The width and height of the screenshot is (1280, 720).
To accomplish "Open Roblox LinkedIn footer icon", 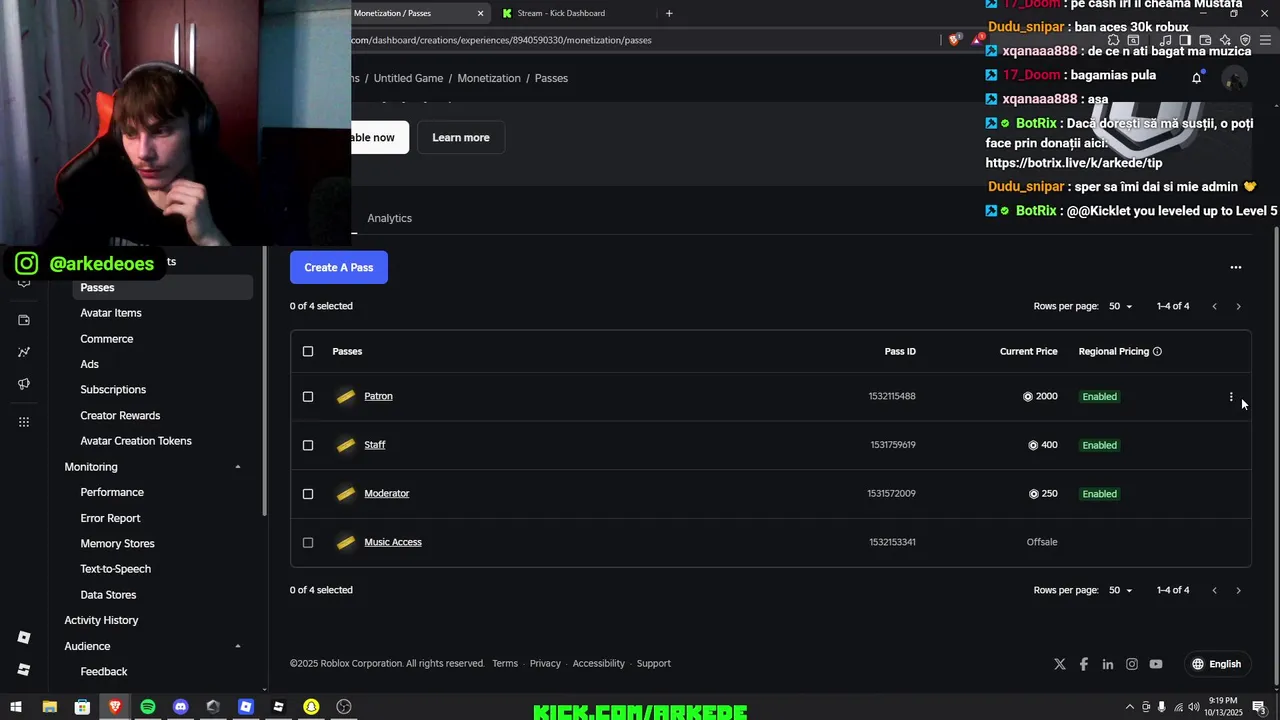I will (1108, 664).
